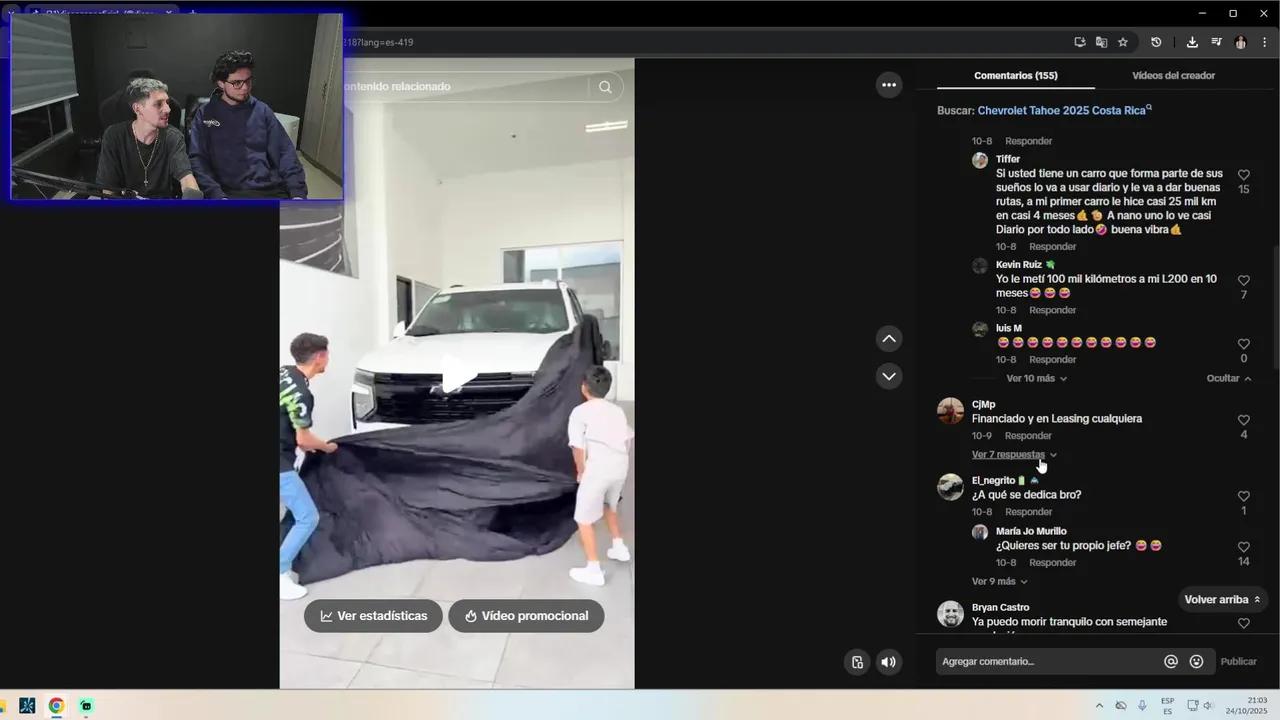
Task: Reply to luis M's comment
Action: [1052, 360]
